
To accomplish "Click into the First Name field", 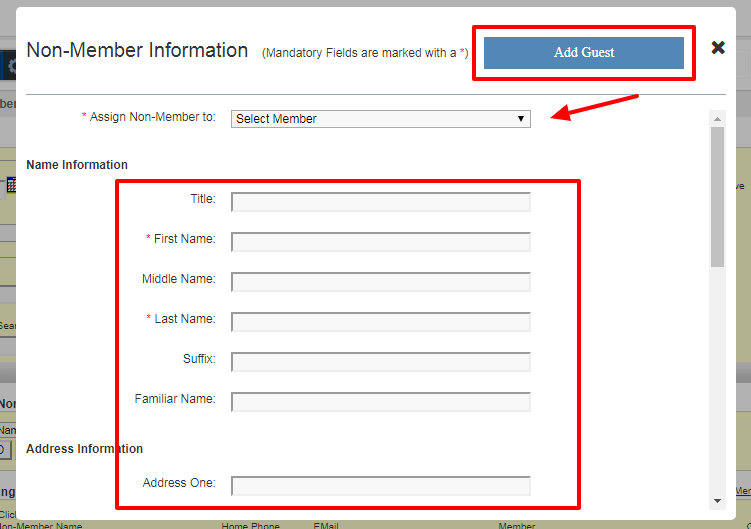I will [x=381, y=242].
